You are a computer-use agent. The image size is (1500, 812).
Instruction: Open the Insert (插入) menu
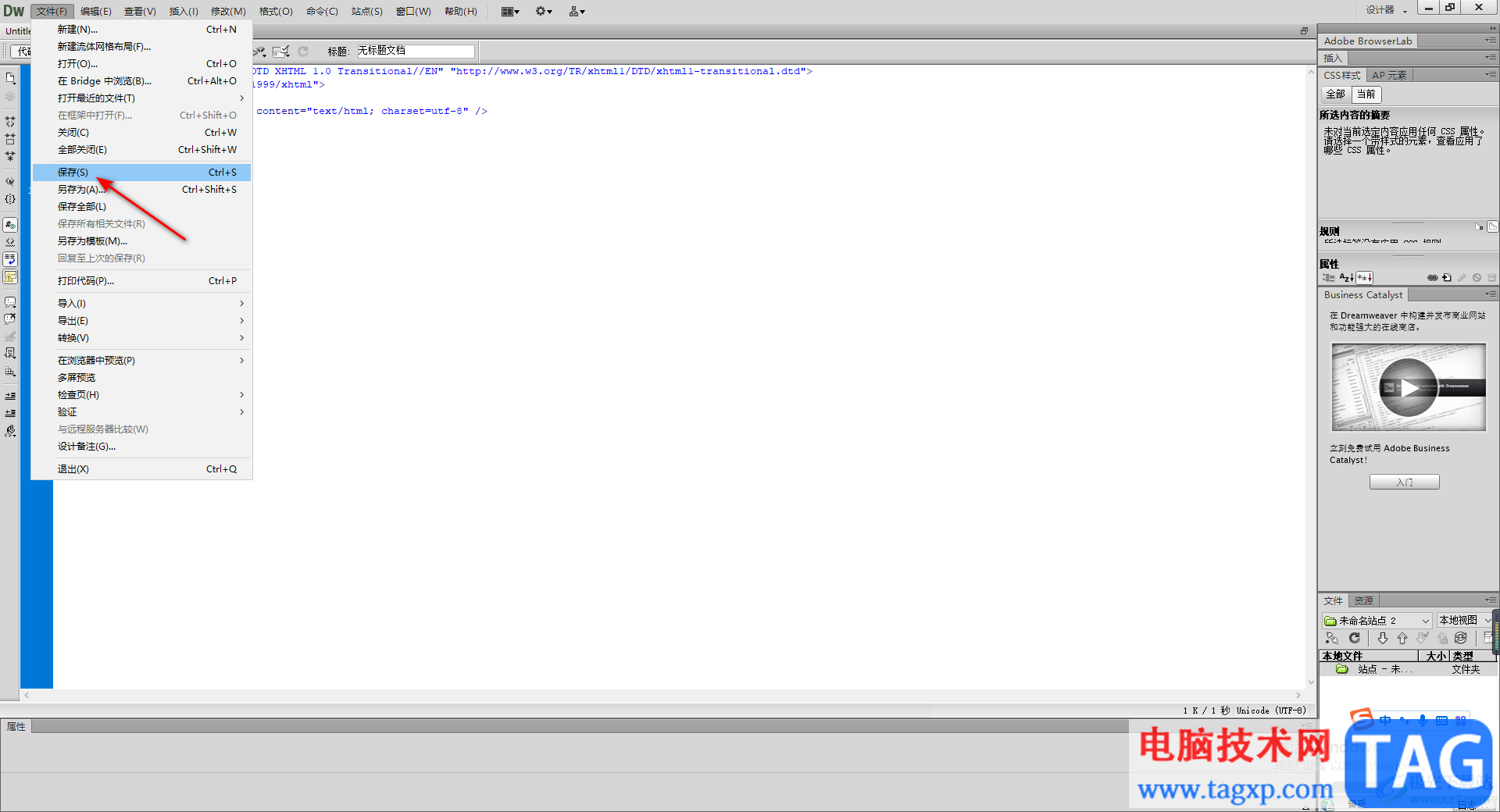coord(184,11)
